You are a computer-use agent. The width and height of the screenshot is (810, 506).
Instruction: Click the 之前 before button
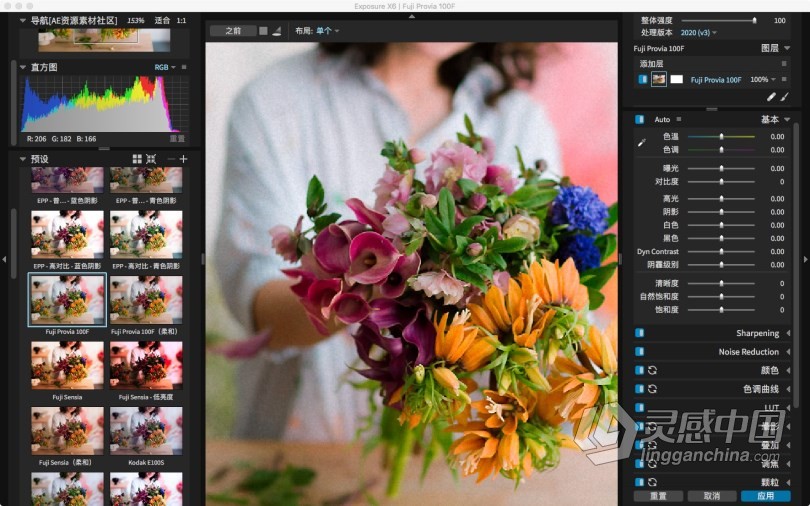click(x=233, y=31)
